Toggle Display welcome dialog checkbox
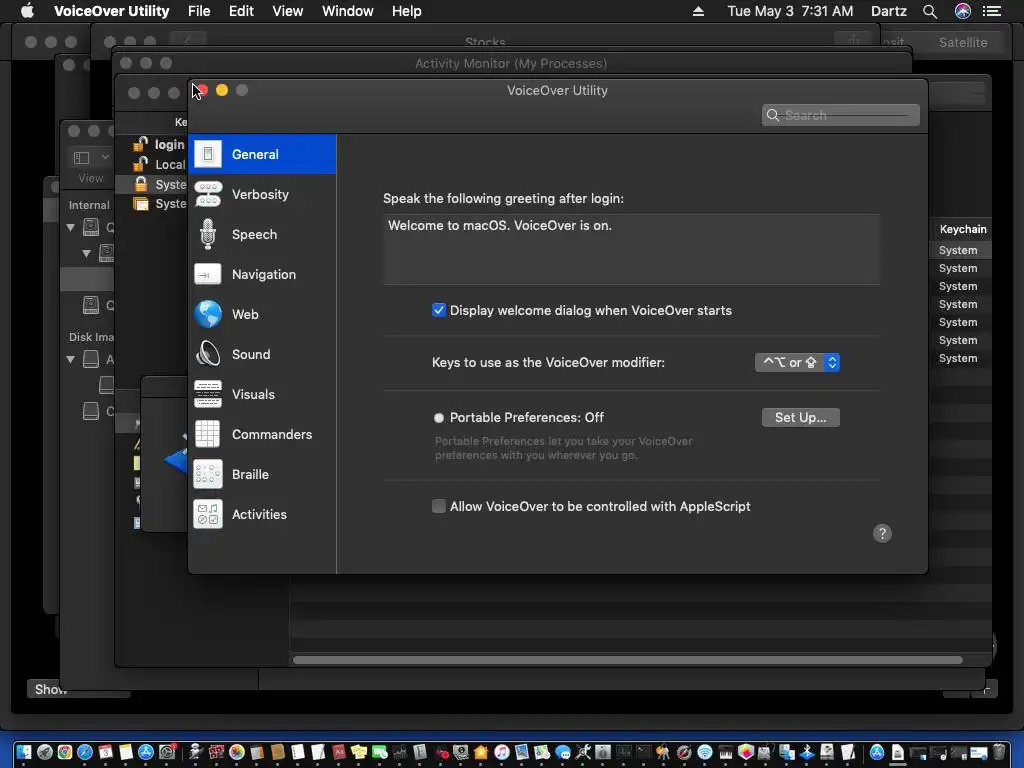This screenshot has height=768, width=1024. tap(439, 310)
